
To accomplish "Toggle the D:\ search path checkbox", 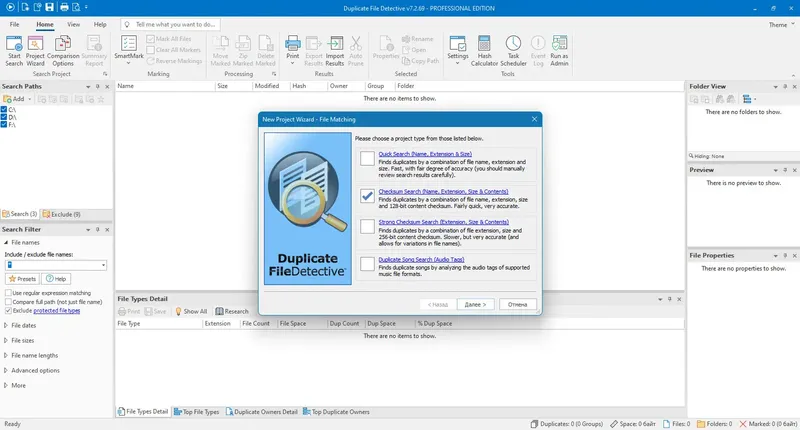I will (x=4, y=117).
